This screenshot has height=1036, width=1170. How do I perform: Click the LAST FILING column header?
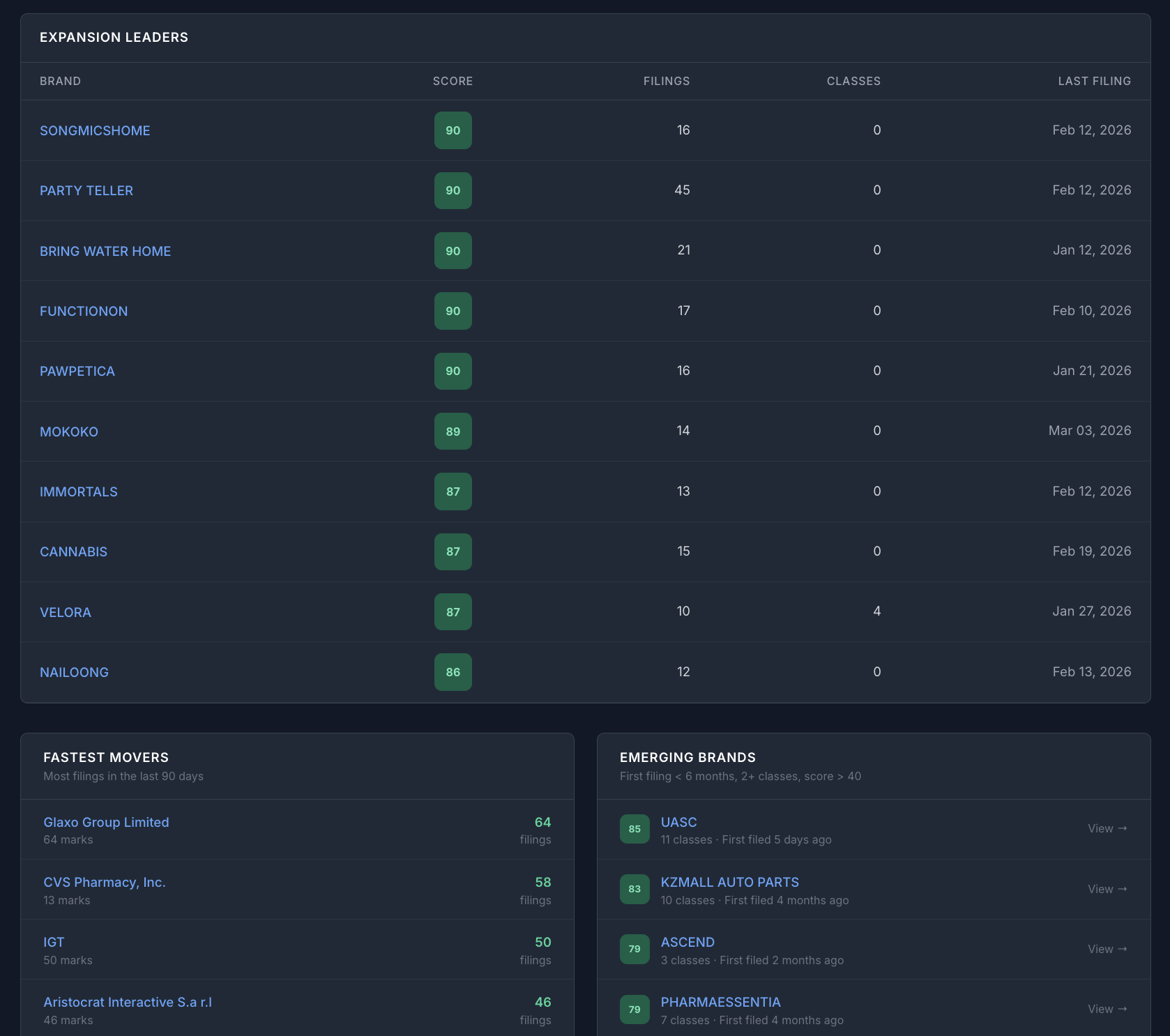point(1095,81)
